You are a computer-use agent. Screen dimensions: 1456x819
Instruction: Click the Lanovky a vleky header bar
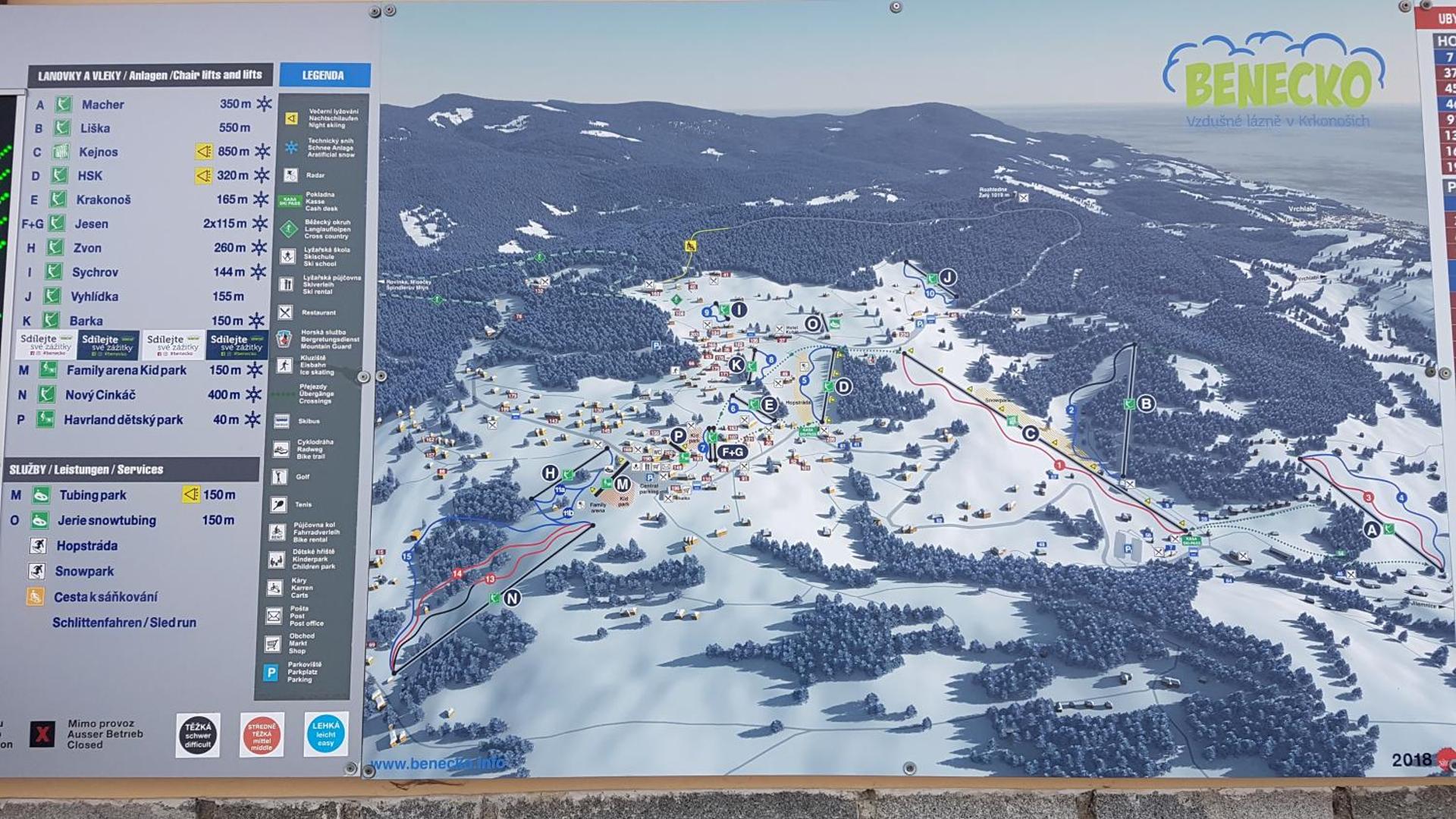(150, 75)
